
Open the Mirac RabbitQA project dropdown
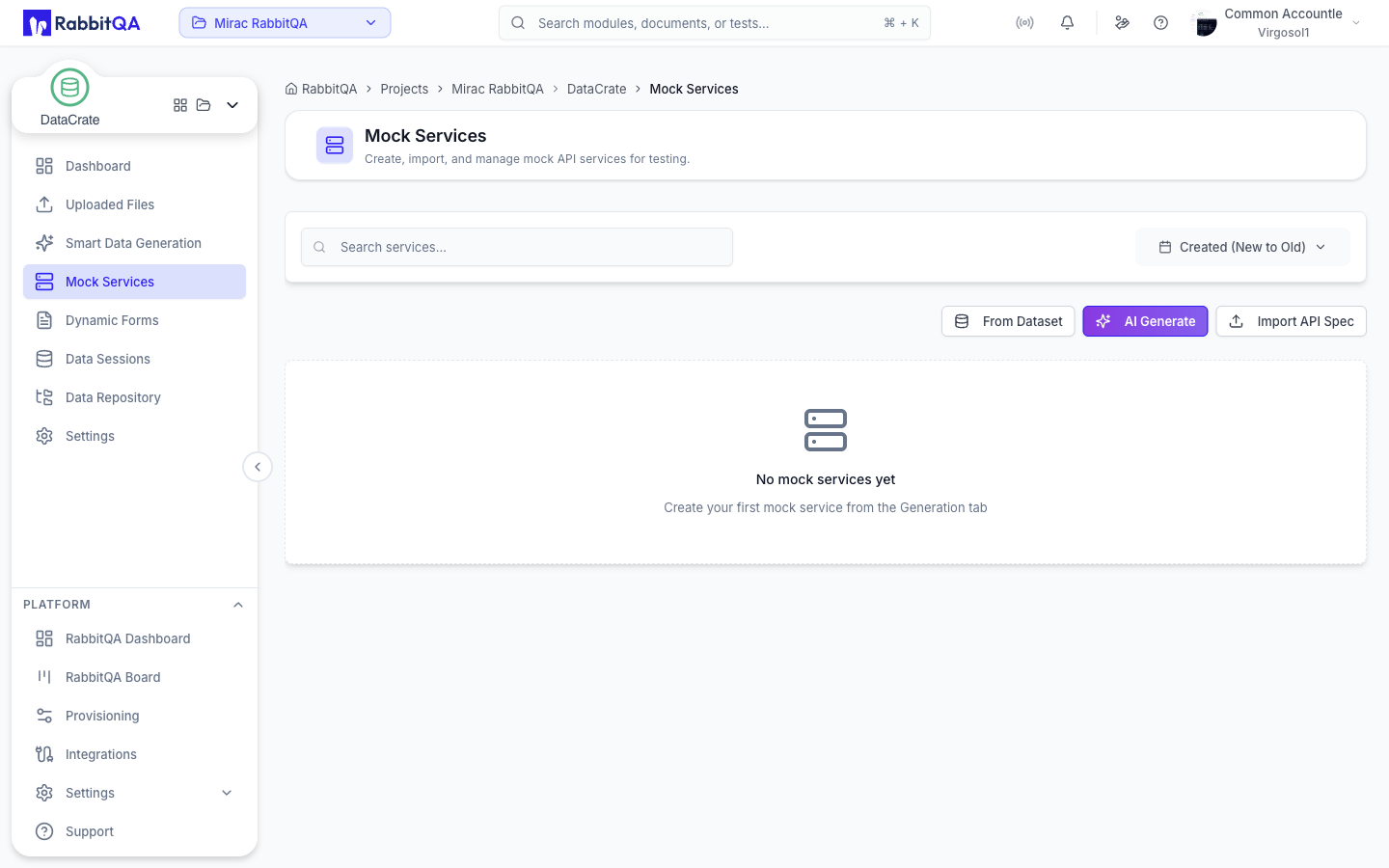click(285, 23)
